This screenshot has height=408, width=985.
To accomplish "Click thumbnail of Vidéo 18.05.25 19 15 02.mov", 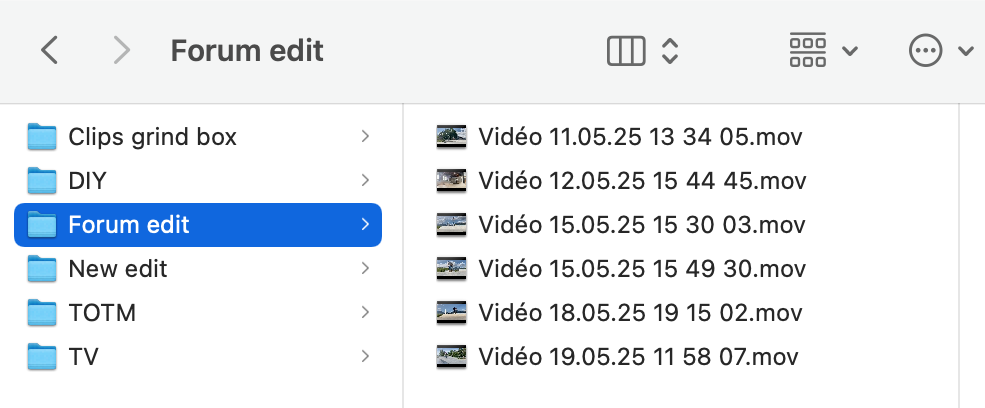I will tap(451, 312).
